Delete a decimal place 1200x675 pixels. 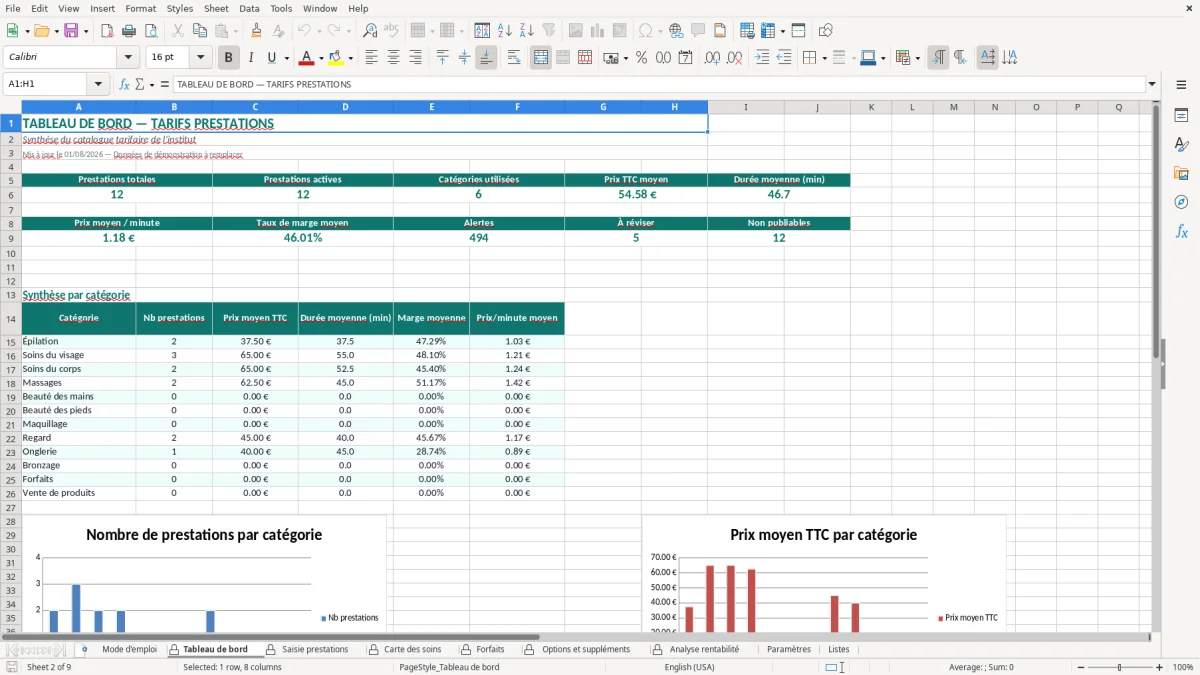[x=733, y=58]
